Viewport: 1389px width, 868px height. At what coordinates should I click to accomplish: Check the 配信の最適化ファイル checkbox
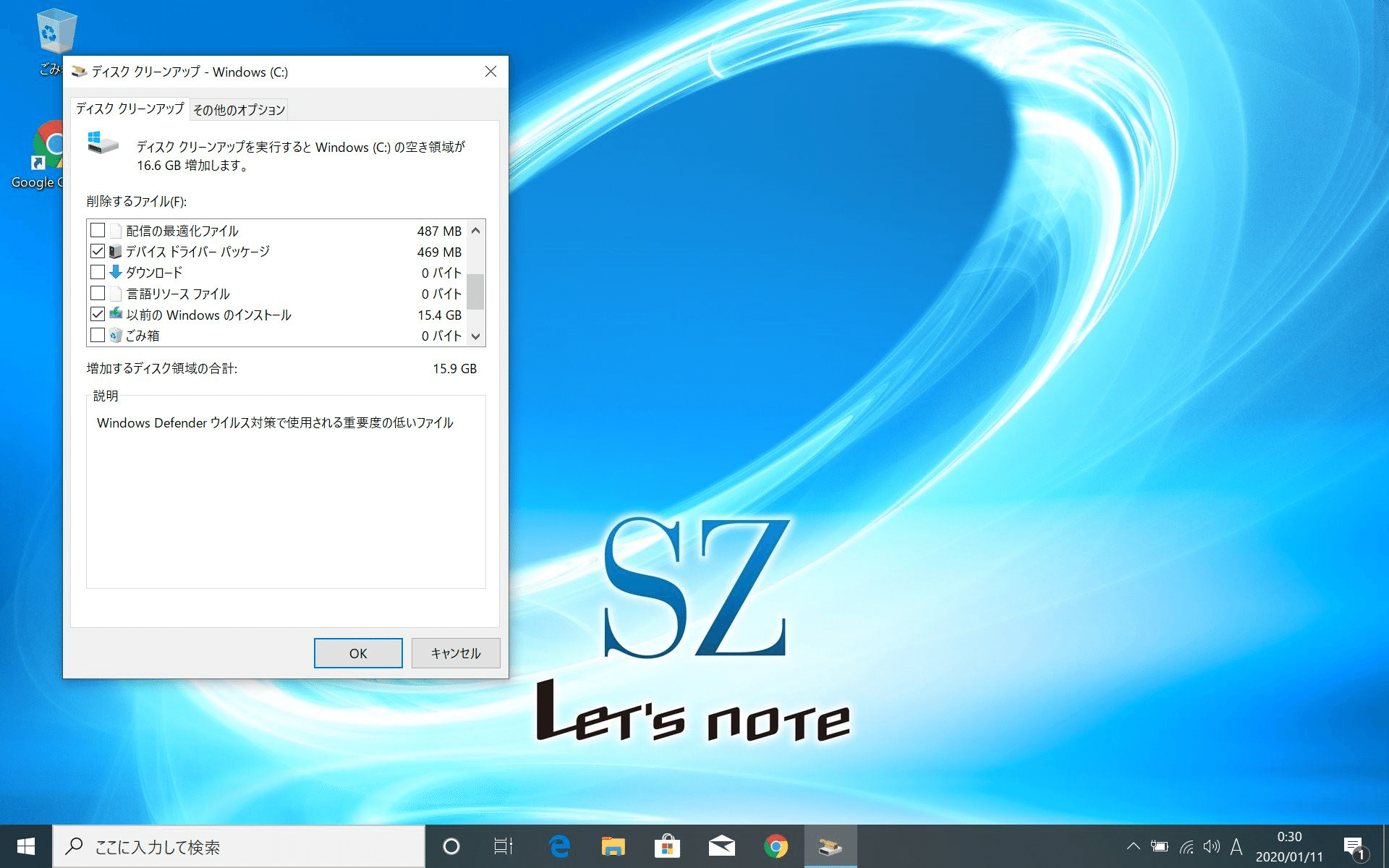point(98,230)
